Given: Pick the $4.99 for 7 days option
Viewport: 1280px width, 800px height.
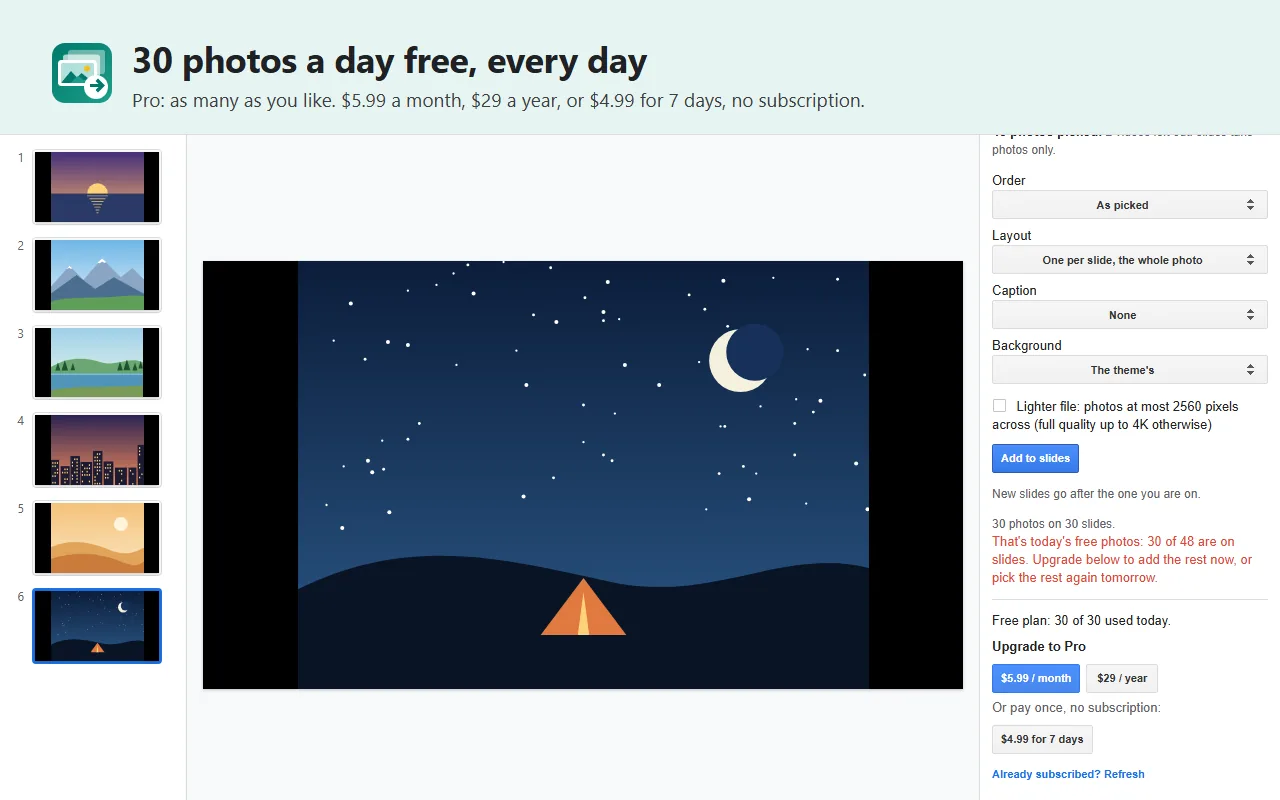Looking at the screenshot, I should coord(1042,739).
